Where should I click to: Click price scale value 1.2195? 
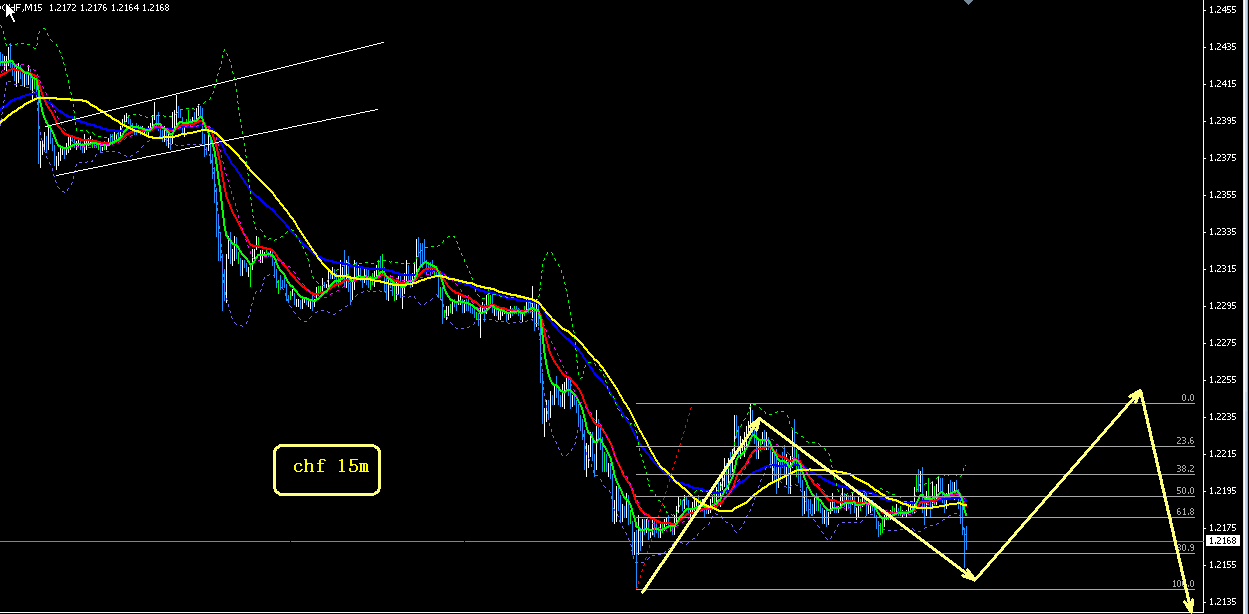tap(1222, 491)
